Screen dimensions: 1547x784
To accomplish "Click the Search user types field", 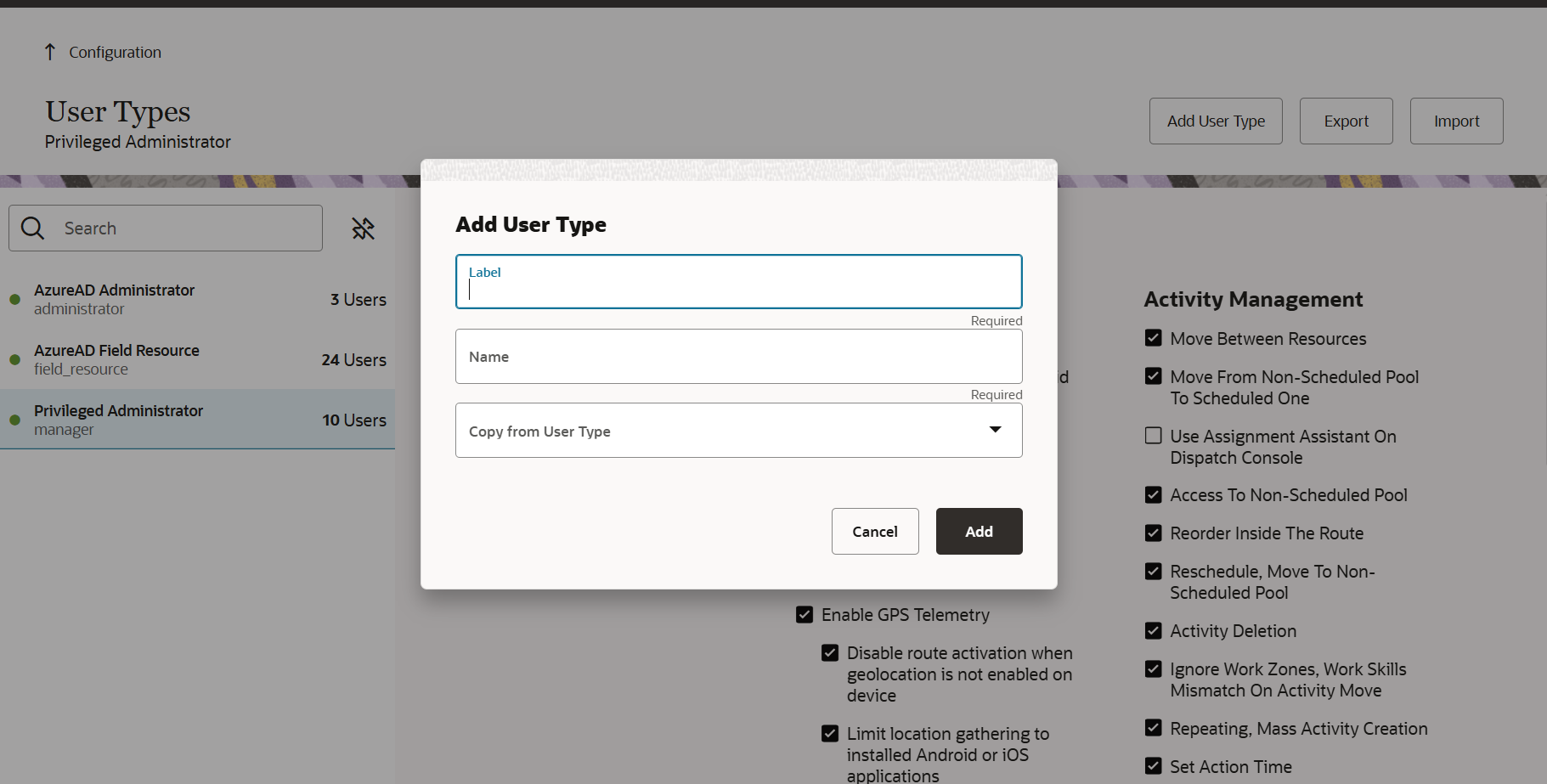I will [x=166, y=228].
